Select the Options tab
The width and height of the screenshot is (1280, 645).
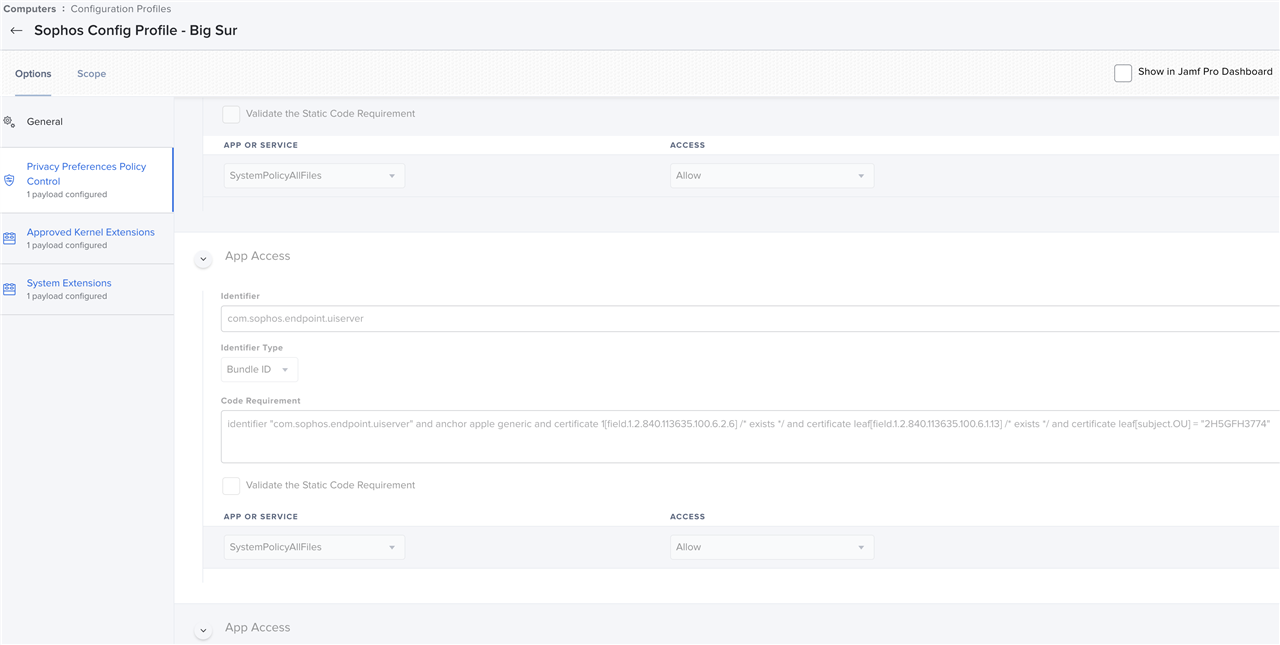point(33,74)
